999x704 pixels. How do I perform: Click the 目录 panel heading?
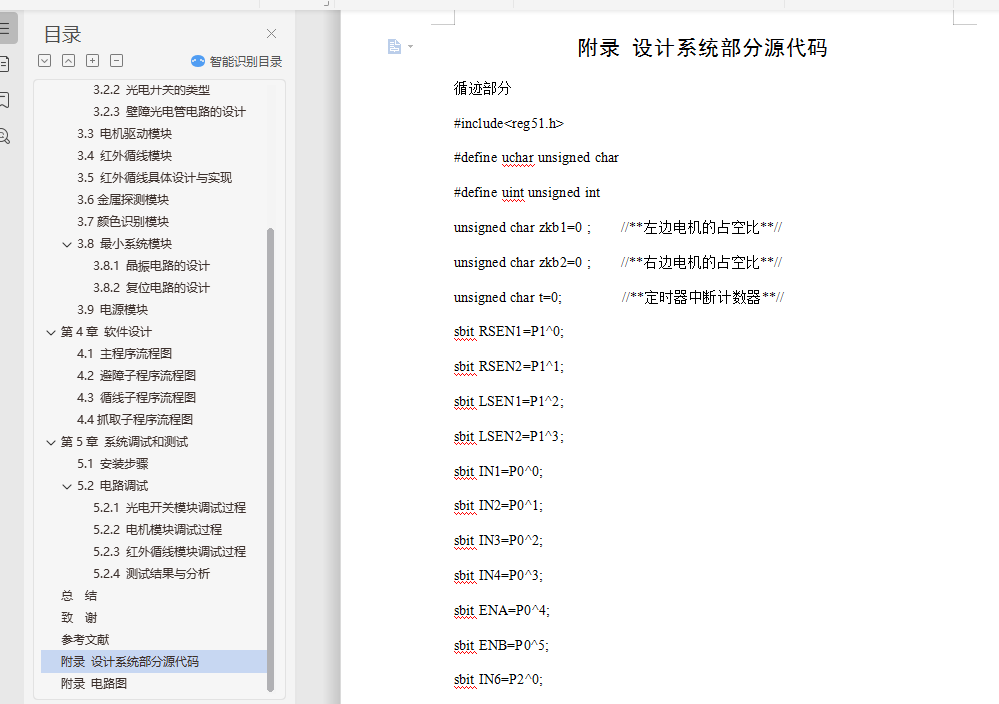pos(62,34)
